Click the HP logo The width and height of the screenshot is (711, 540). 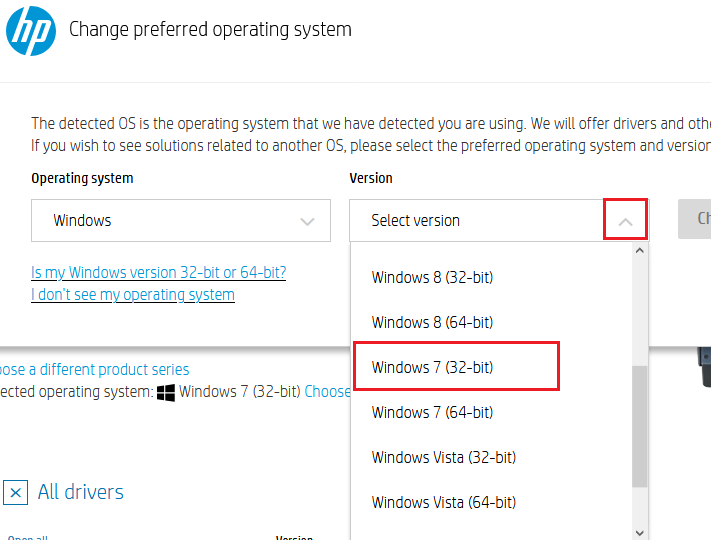point(31,30)
